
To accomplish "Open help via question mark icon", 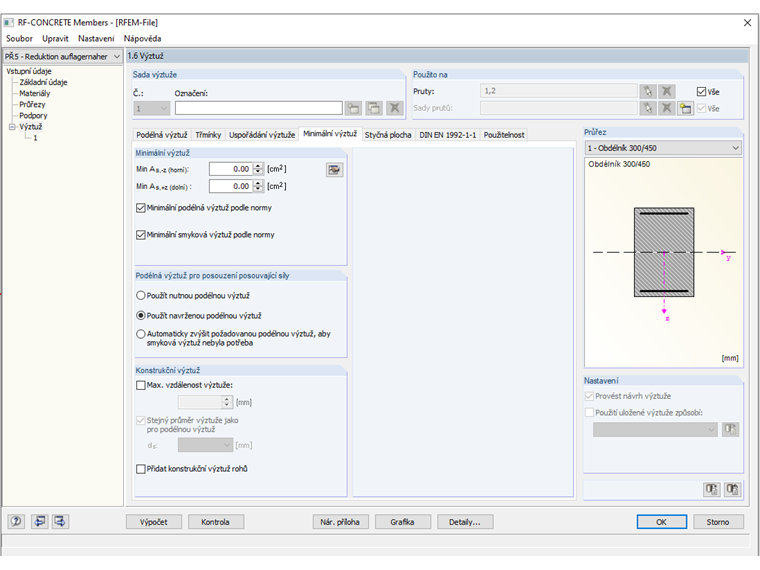I will click(16, 522).
